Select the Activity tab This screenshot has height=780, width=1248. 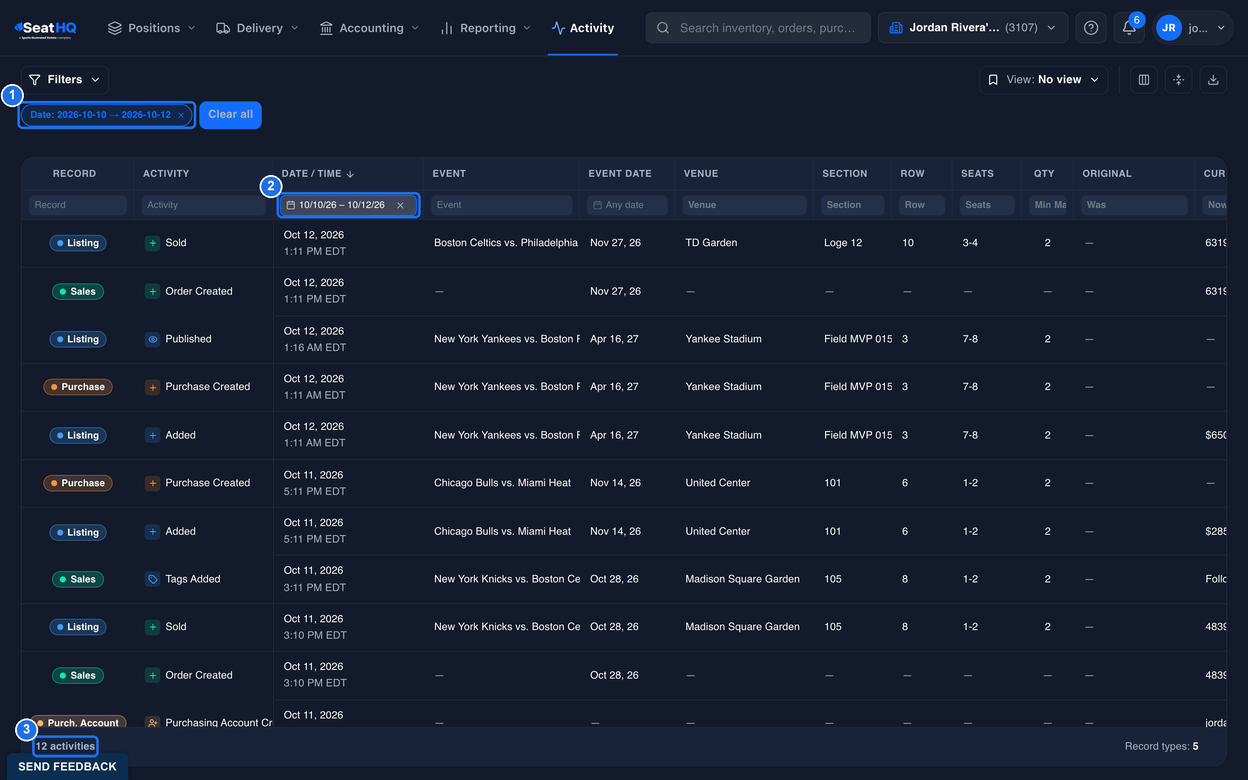point(583,28)
